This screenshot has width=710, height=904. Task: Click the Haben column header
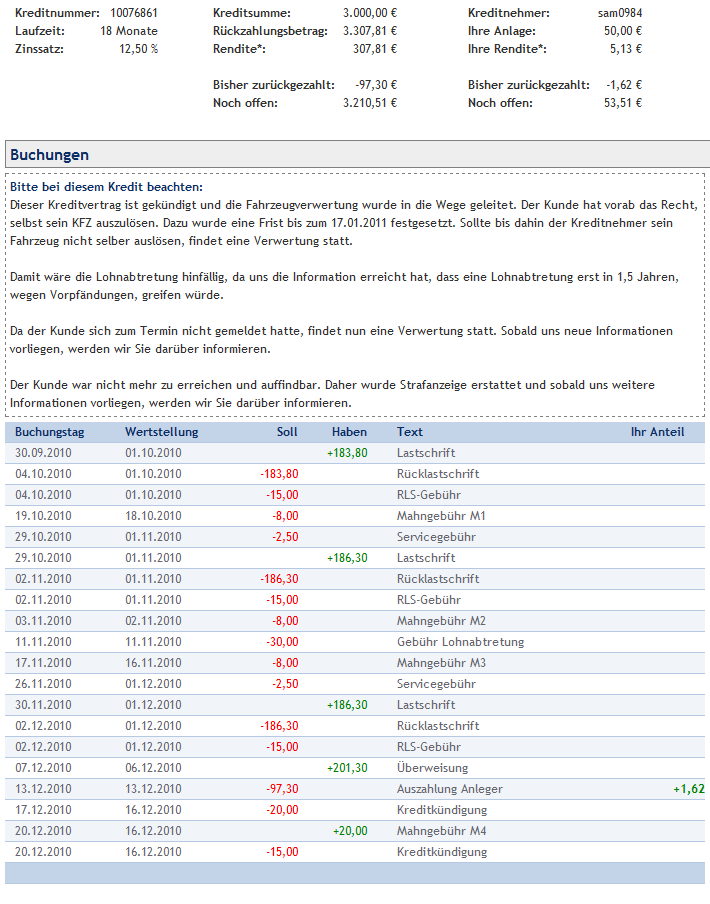349,432
